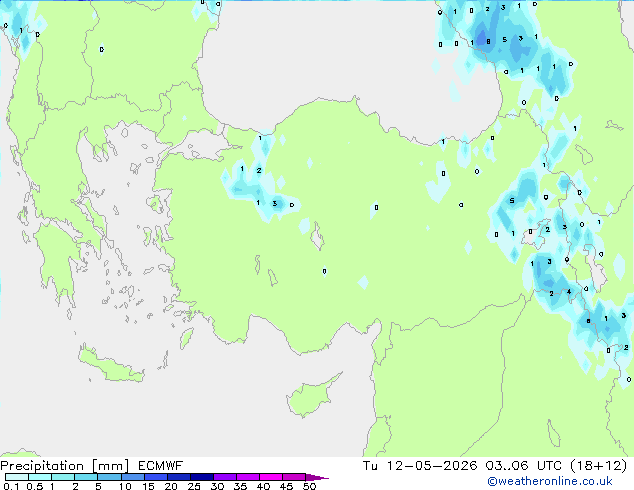Viewport: 634px width, 490px height.
Task: Click the legend swatch between 2 and 5
Action: [x=86, y=477]
